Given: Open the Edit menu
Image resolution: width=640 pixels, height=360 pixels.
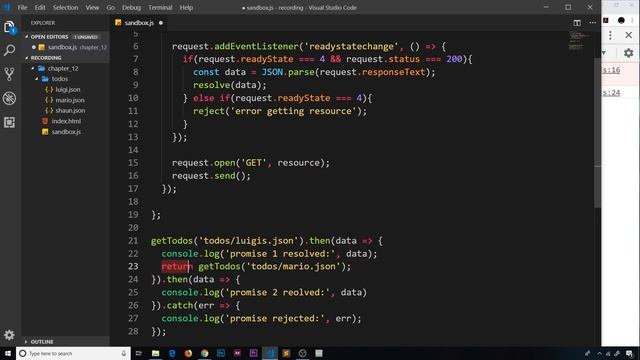Looking at the screenshot, I should pyautogui.click(x=40, y=7).
